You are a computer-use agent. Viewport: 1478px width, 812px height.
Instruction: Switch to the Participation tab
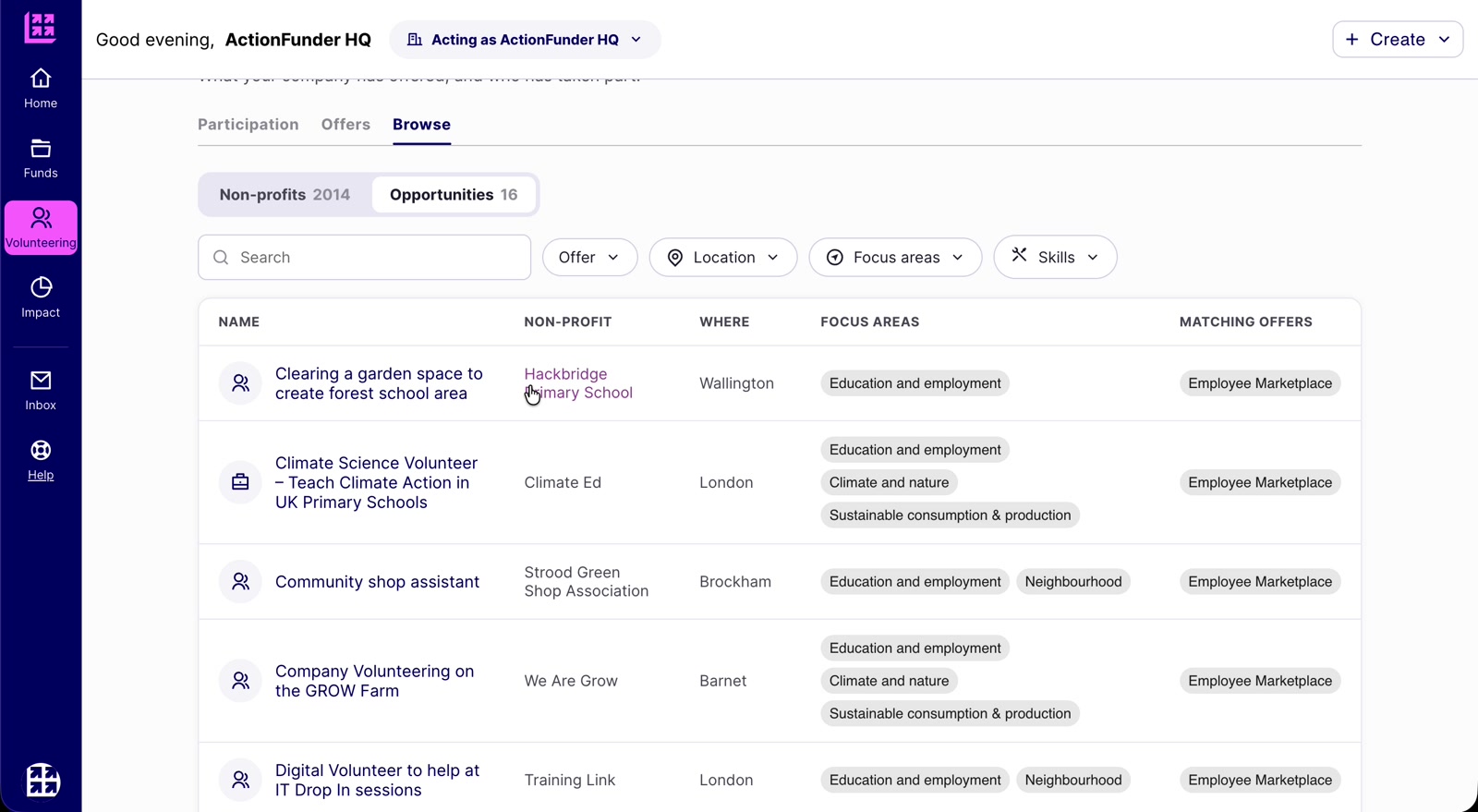(248, 125)
